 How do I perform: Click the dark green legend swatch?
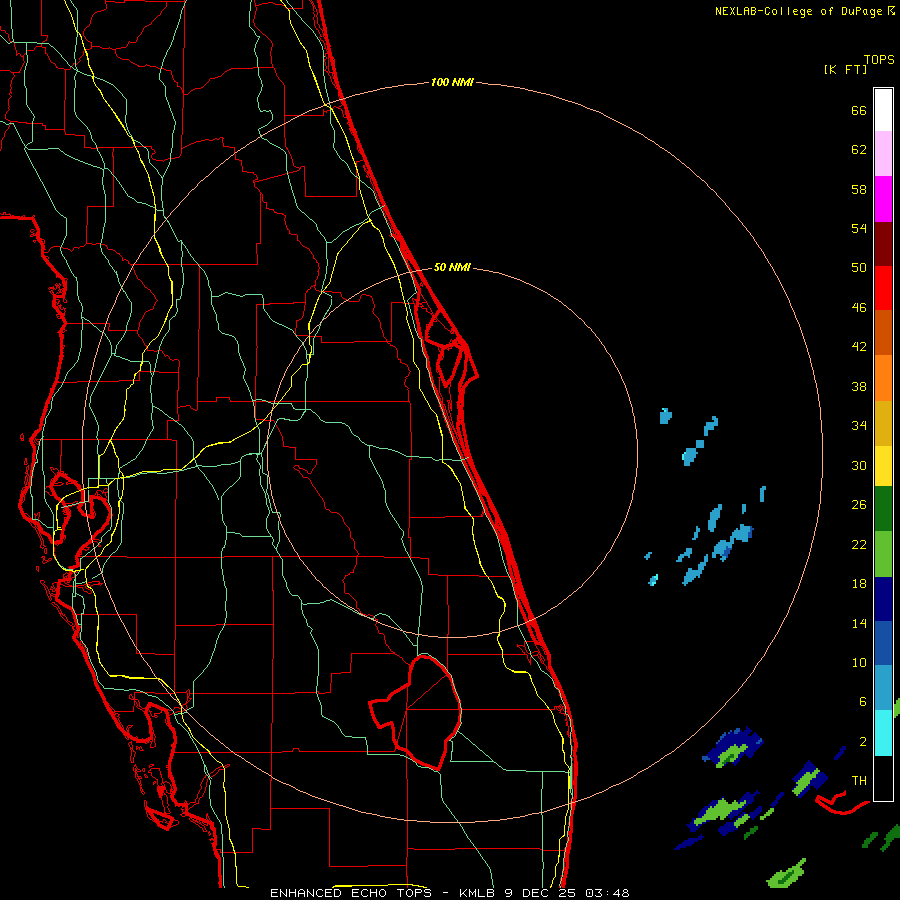coord(883,509)
